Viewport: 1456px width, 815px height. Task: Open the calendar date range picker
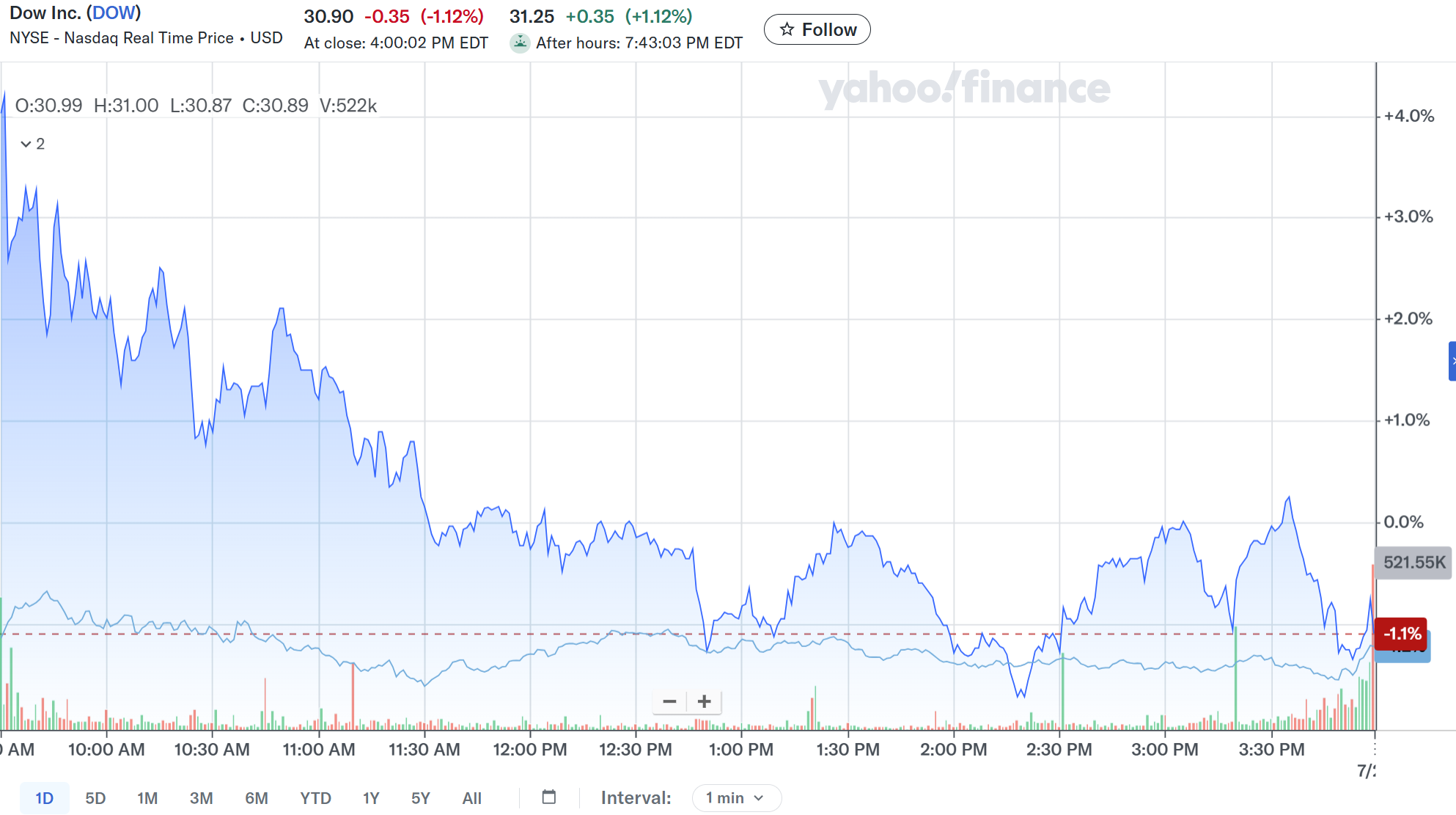point(549,797)
